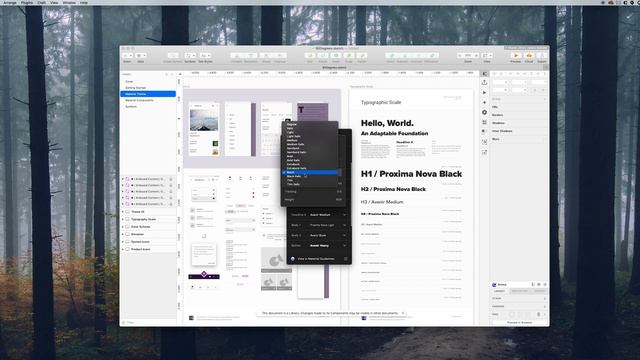640x360 pixels.
Task: Choose Light Italic in the font weight menu
Action: 310,136
